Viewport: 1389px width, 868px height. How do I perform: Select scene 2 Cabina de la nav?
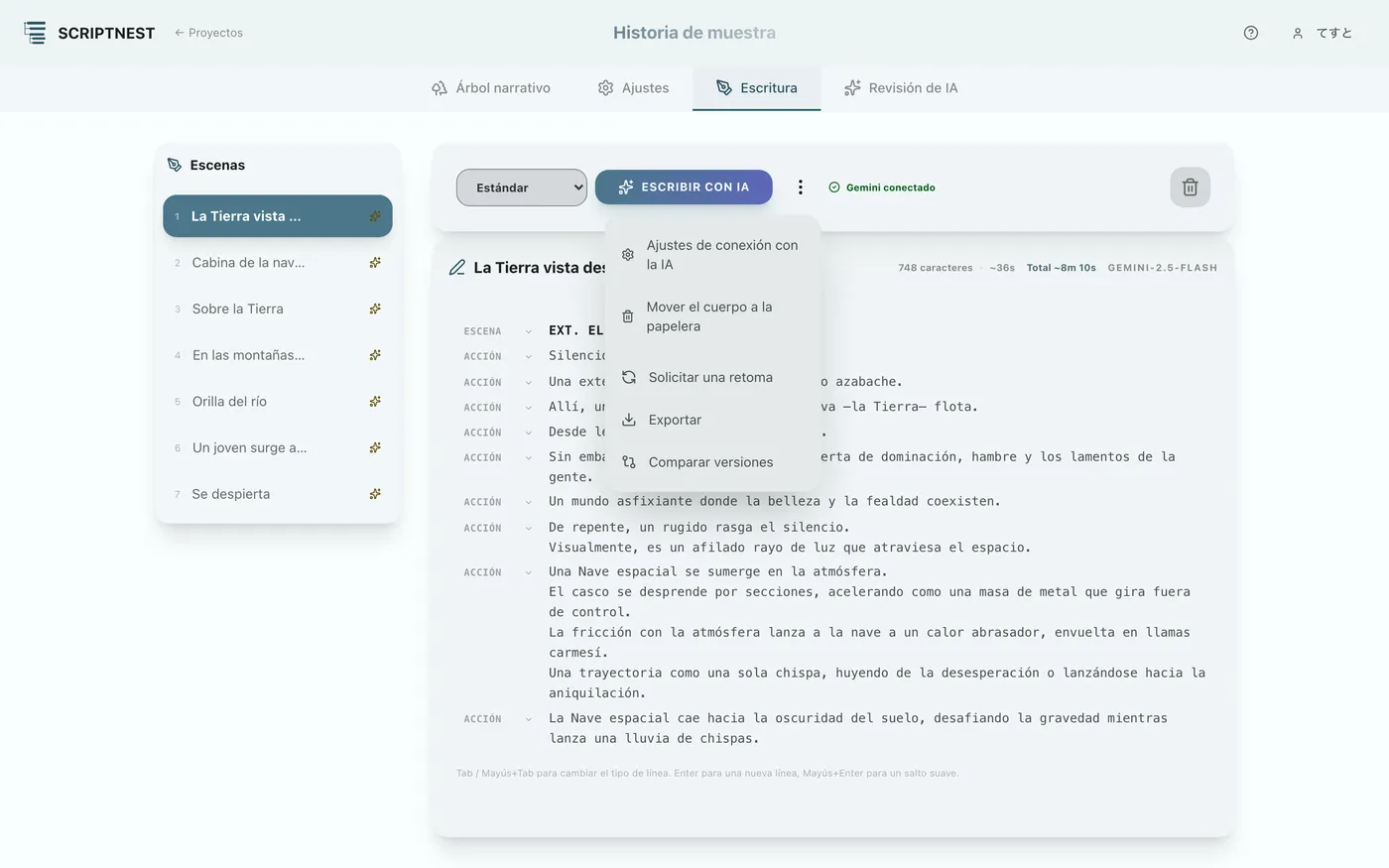[278, 263]
